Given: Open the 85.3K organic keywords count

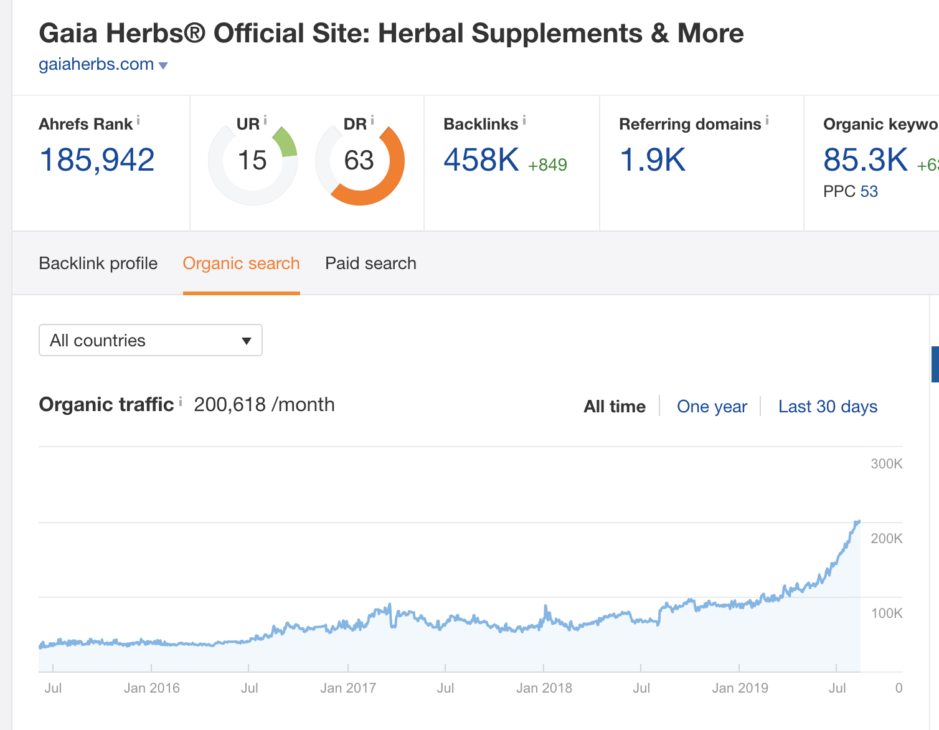Looking at the screenshot, I should tap(865, 160).
